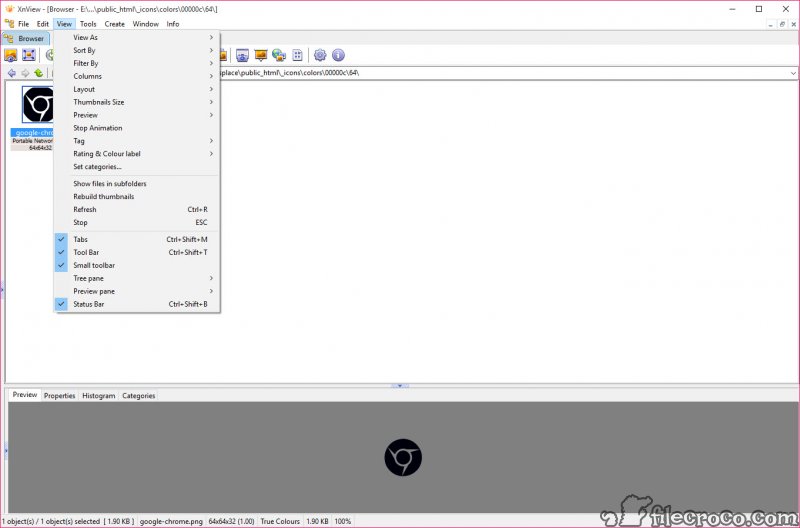Open the address path dropdown arrow
800x528 pixels.
pos(792,73)
